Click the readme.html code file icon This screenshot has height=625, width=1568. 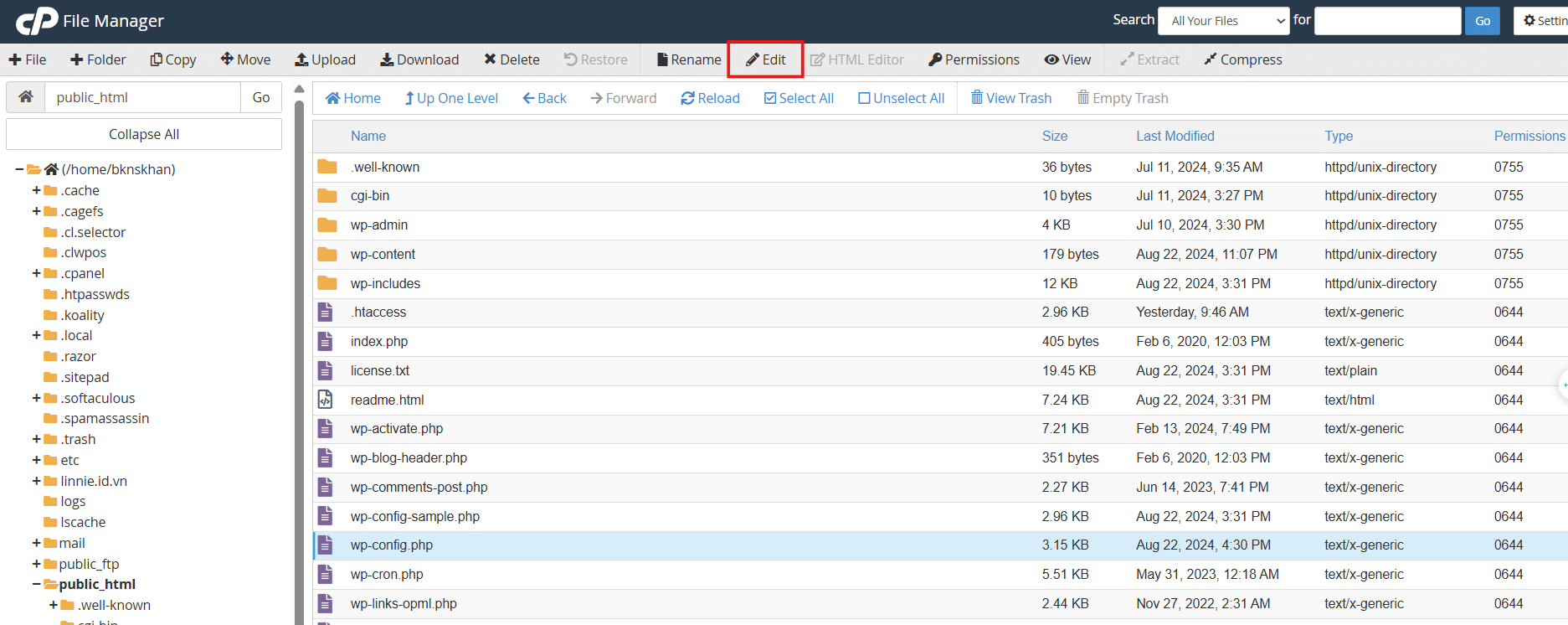(x=325, y=400)
